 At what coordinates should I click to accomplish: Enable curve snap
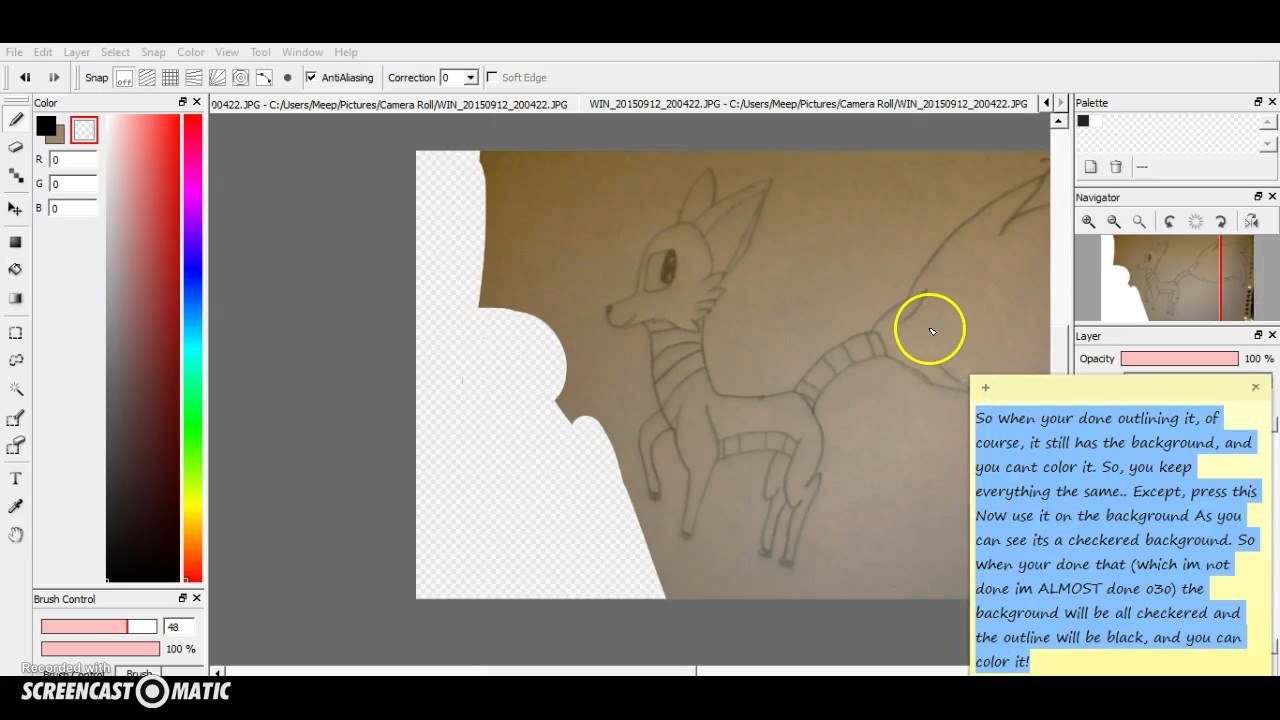(x=264, y=77)
